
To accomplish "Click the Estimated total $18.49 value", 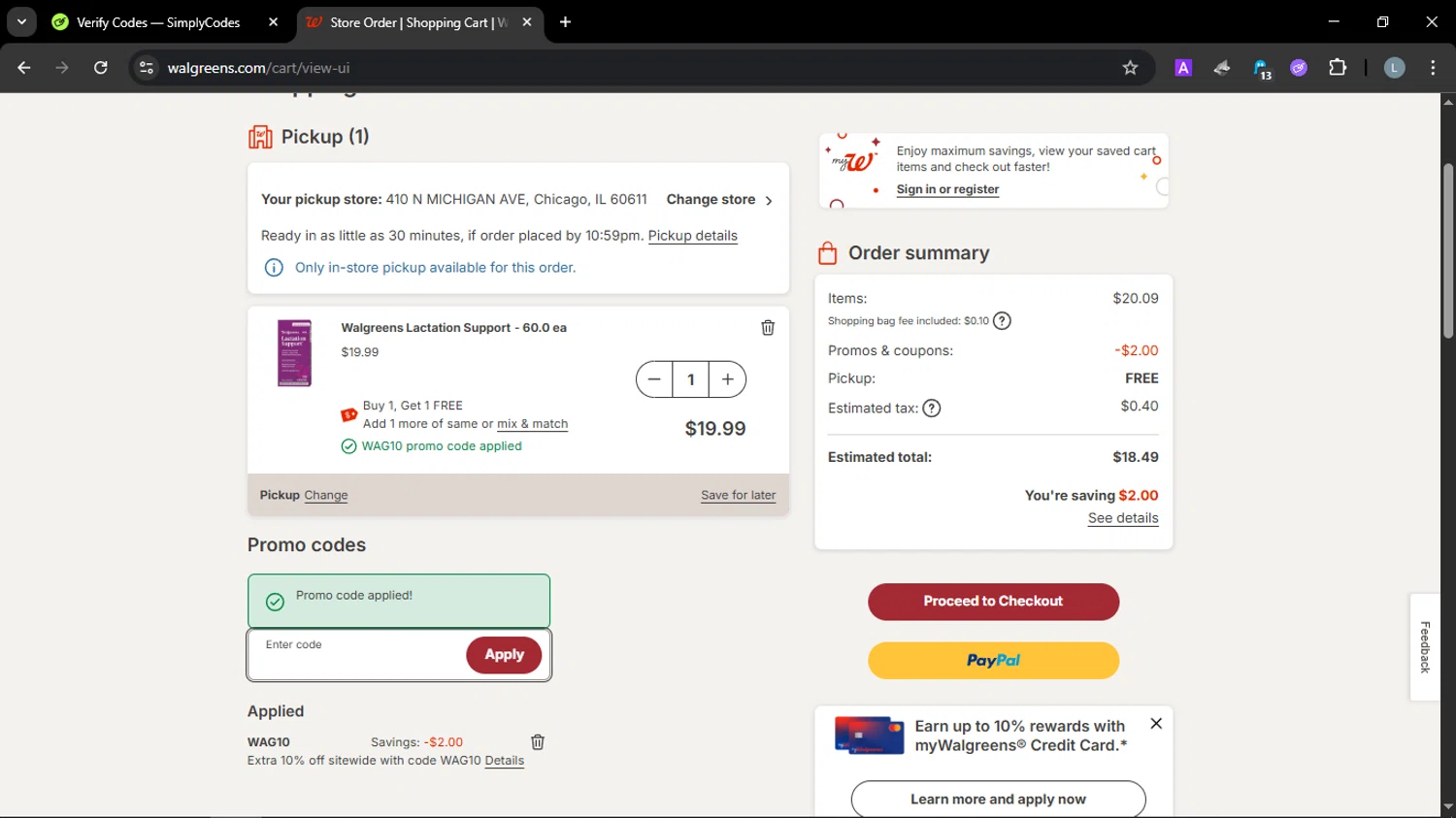I will coord(1136,457).
